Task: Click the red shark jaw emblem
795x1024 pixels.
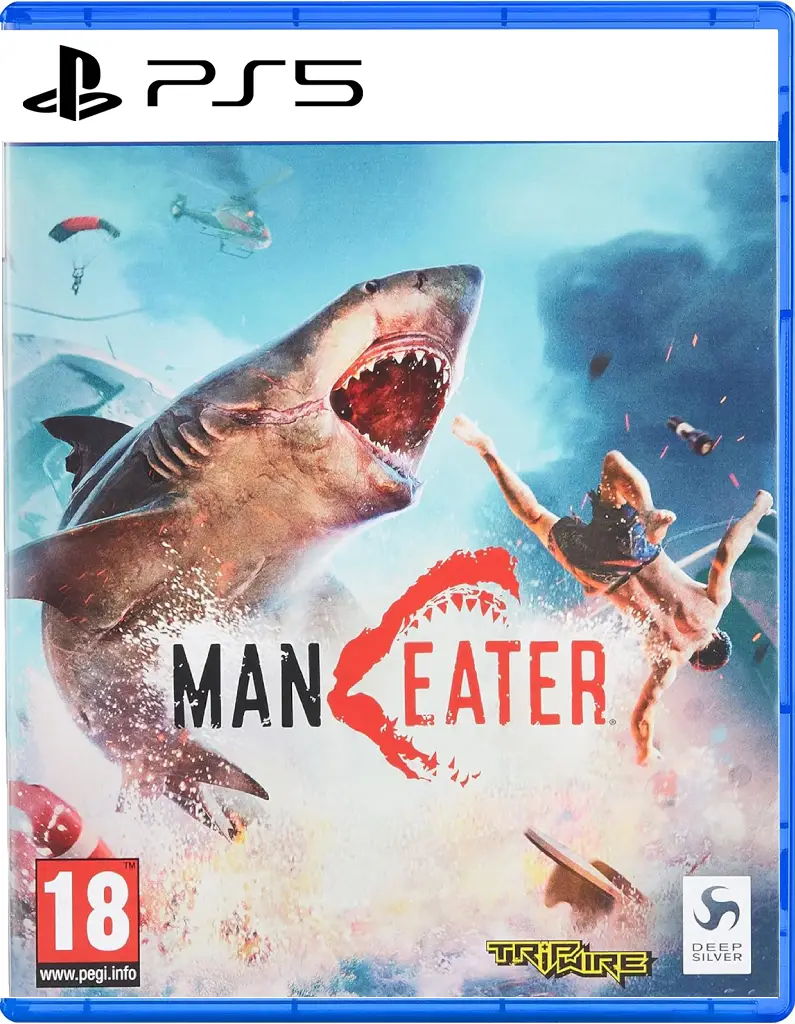Action: 425,666
